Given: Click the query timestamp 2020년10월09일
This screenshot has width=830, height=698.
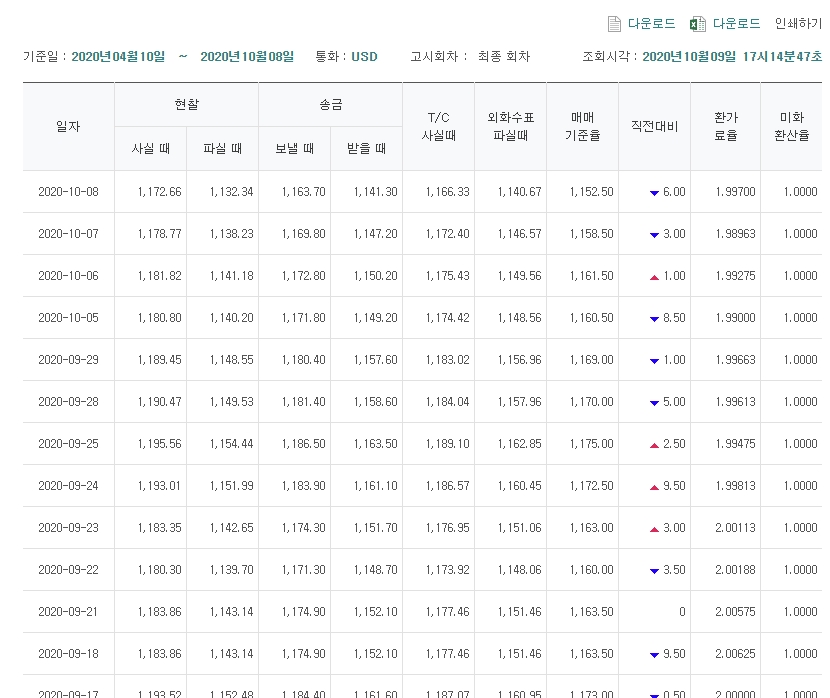Looking at the screenshot, I should (x=689, y=57).
